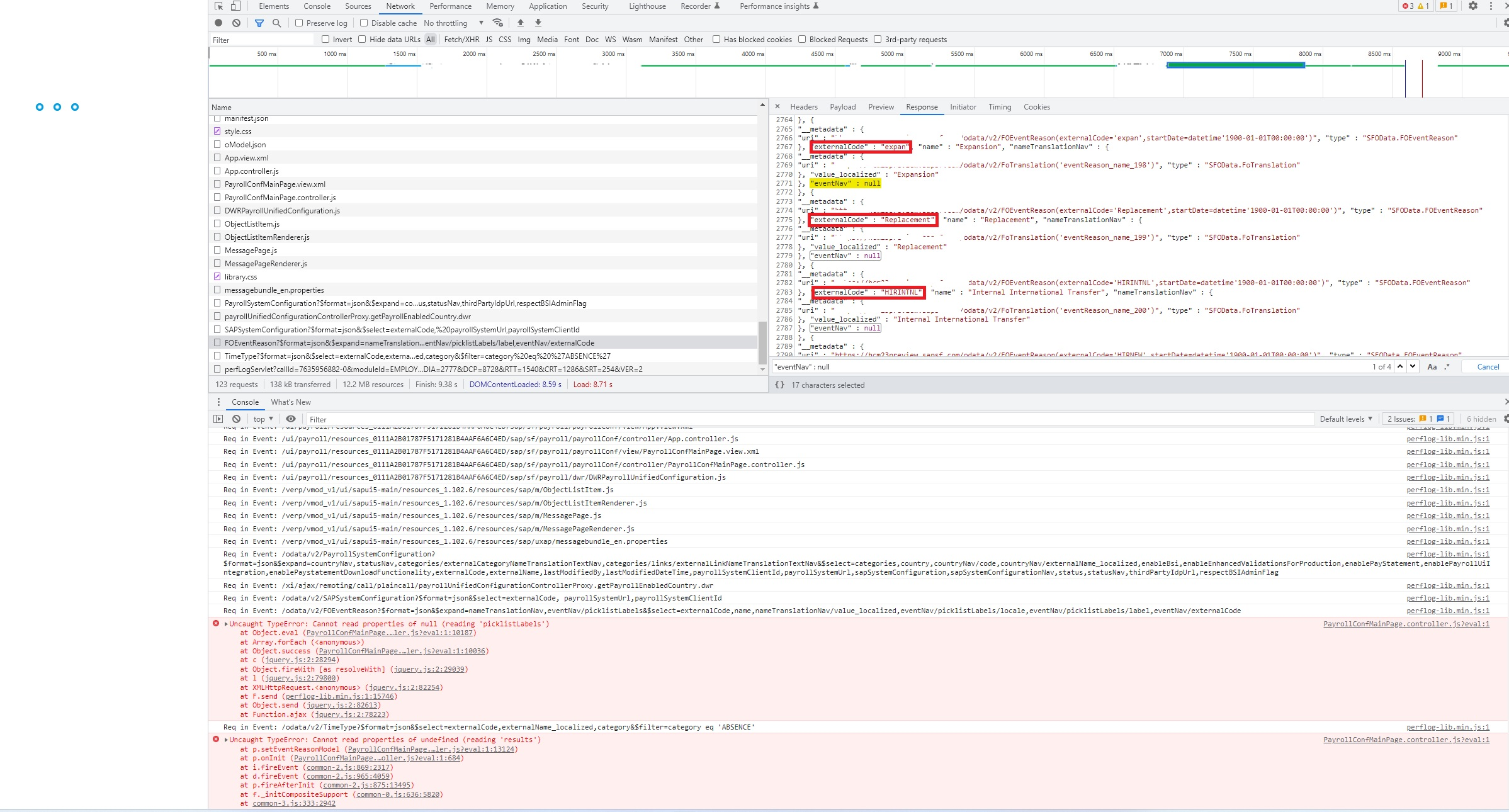Open console drawer three-dot menu

[x=218, y=402]
